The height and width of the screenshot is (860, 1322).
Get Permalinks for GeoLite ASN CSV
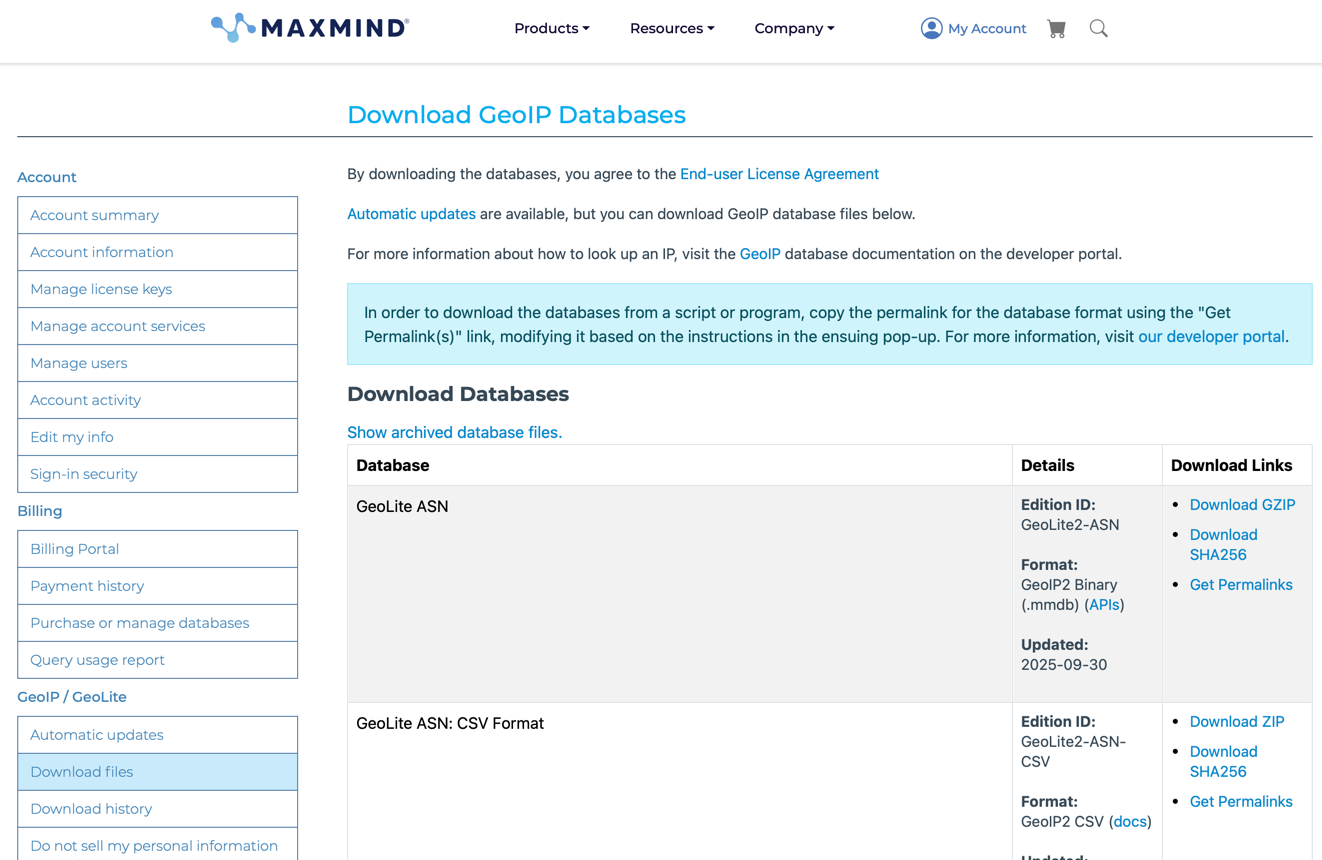pos(1241,802)
